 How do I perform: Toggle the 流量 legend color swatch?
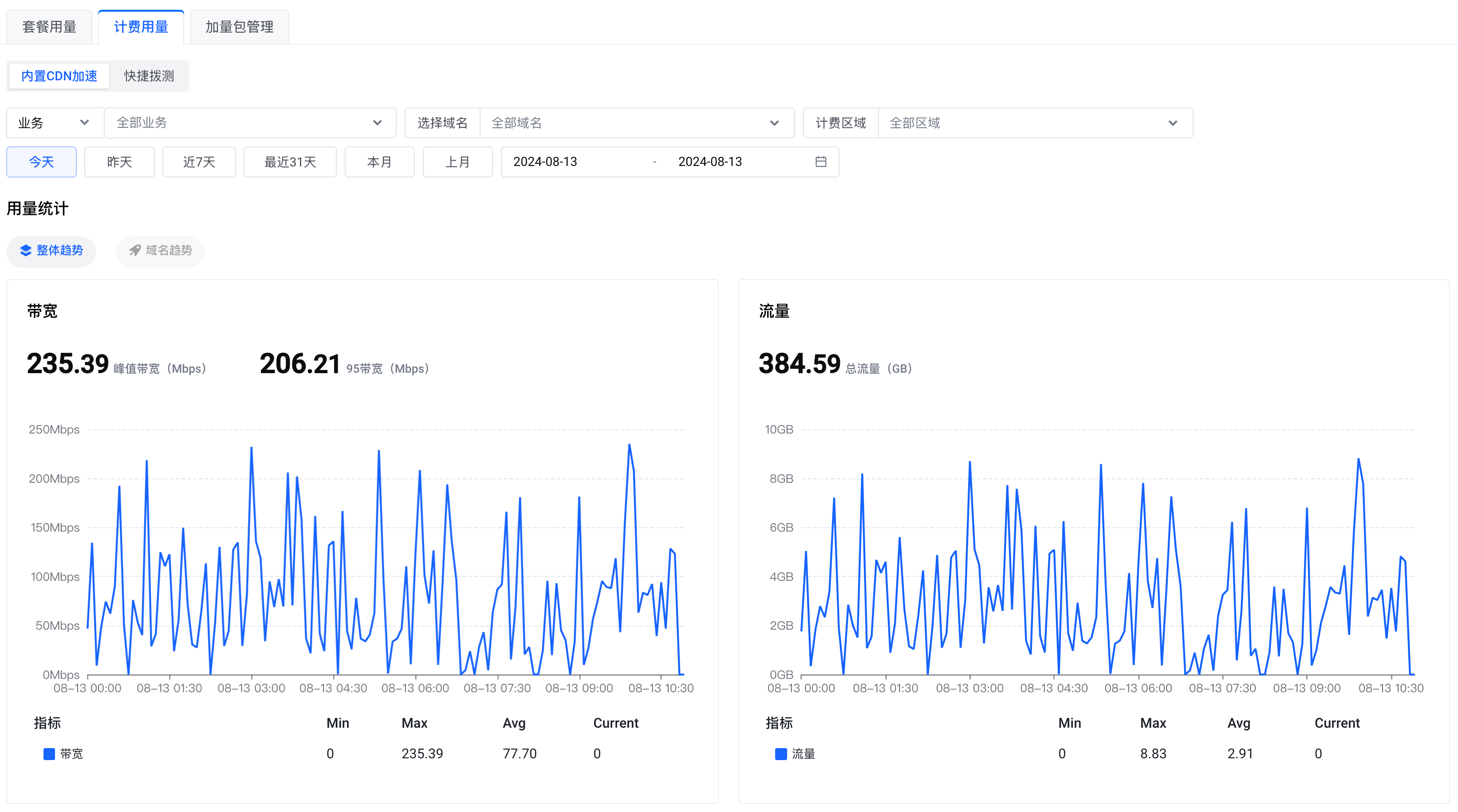pos(781,754)
